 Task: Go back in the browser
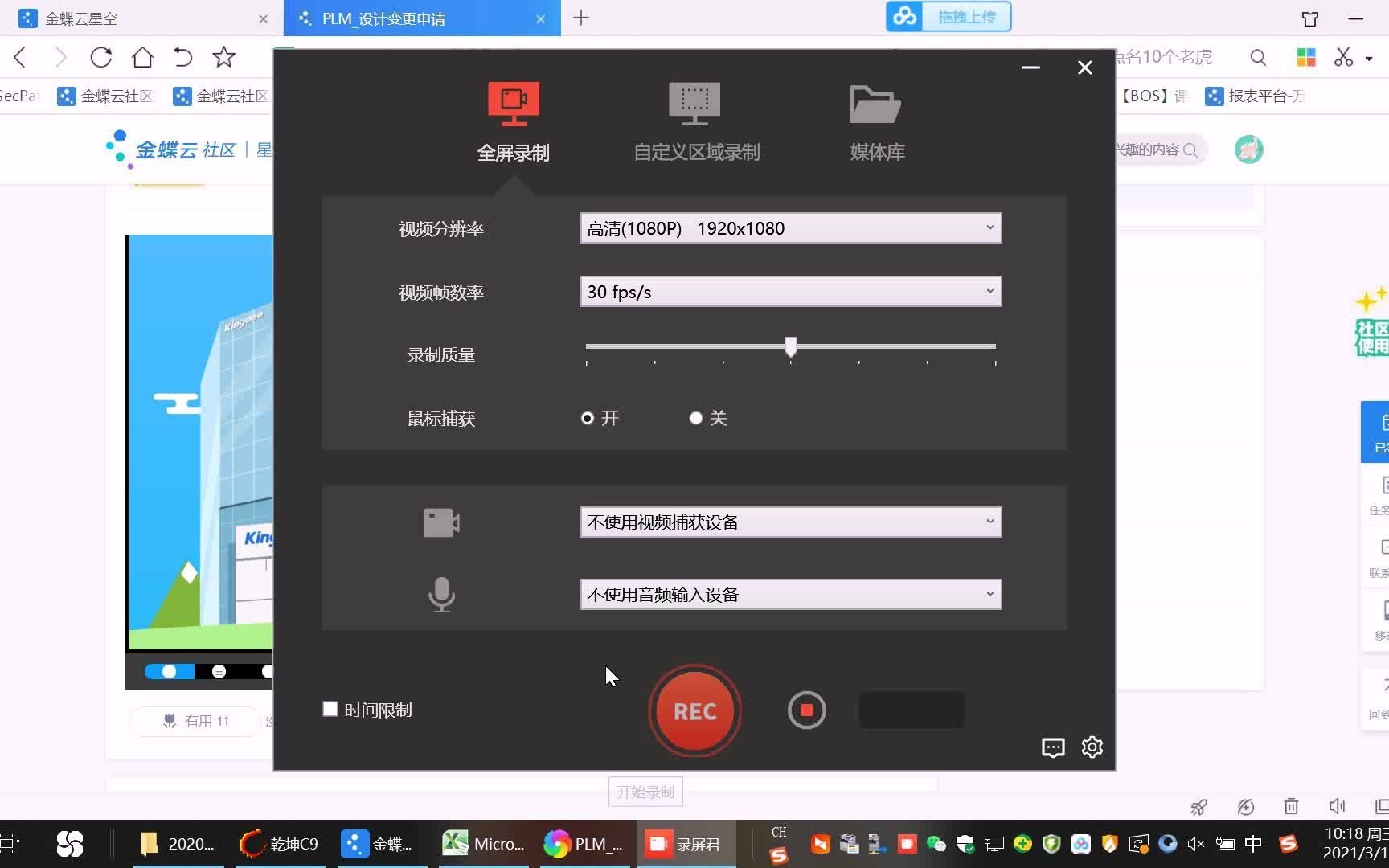[21, 57]
